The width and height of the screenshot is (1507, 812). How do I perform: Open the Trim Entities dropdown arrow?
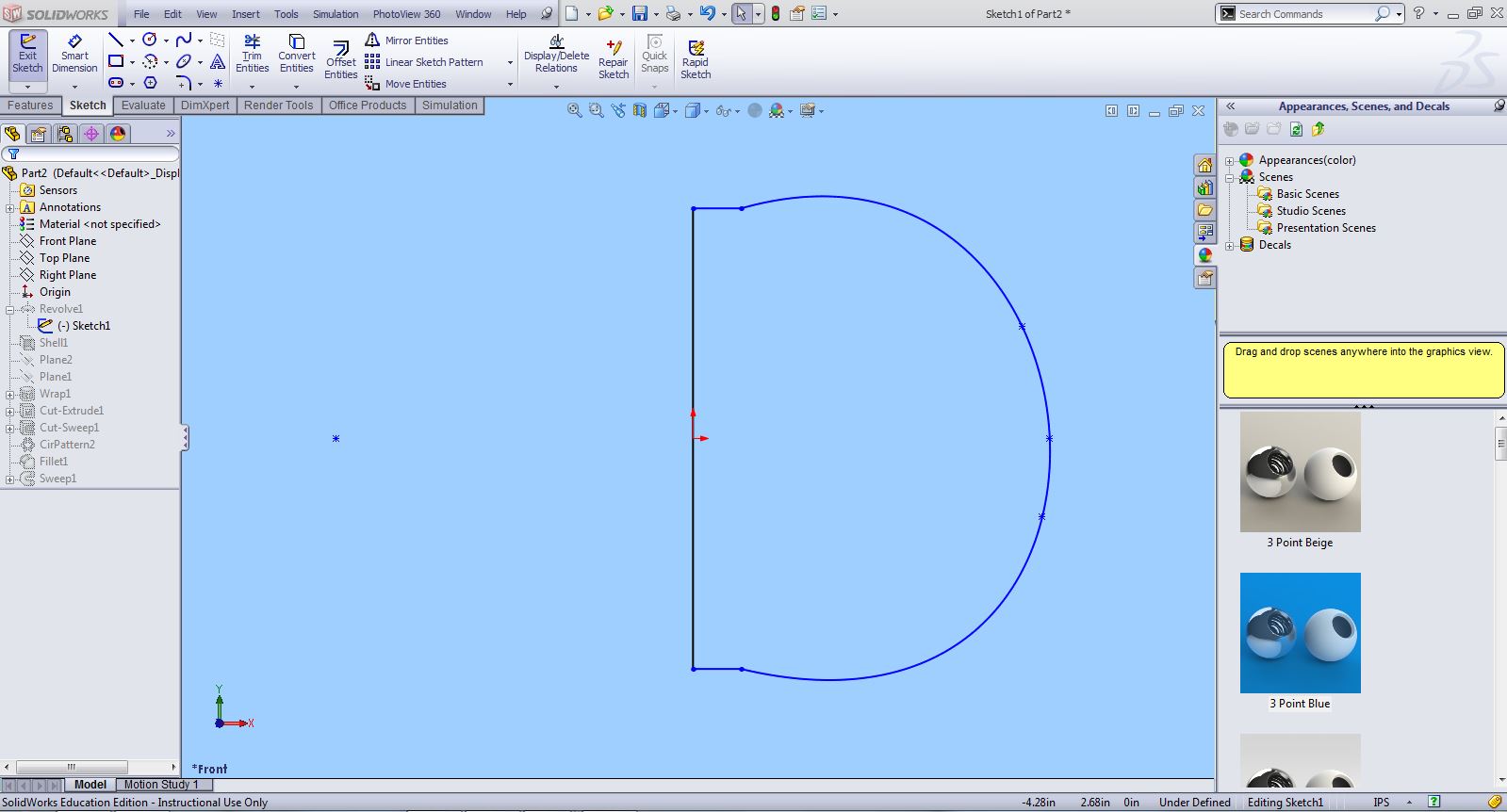click(x=252, y=87)
